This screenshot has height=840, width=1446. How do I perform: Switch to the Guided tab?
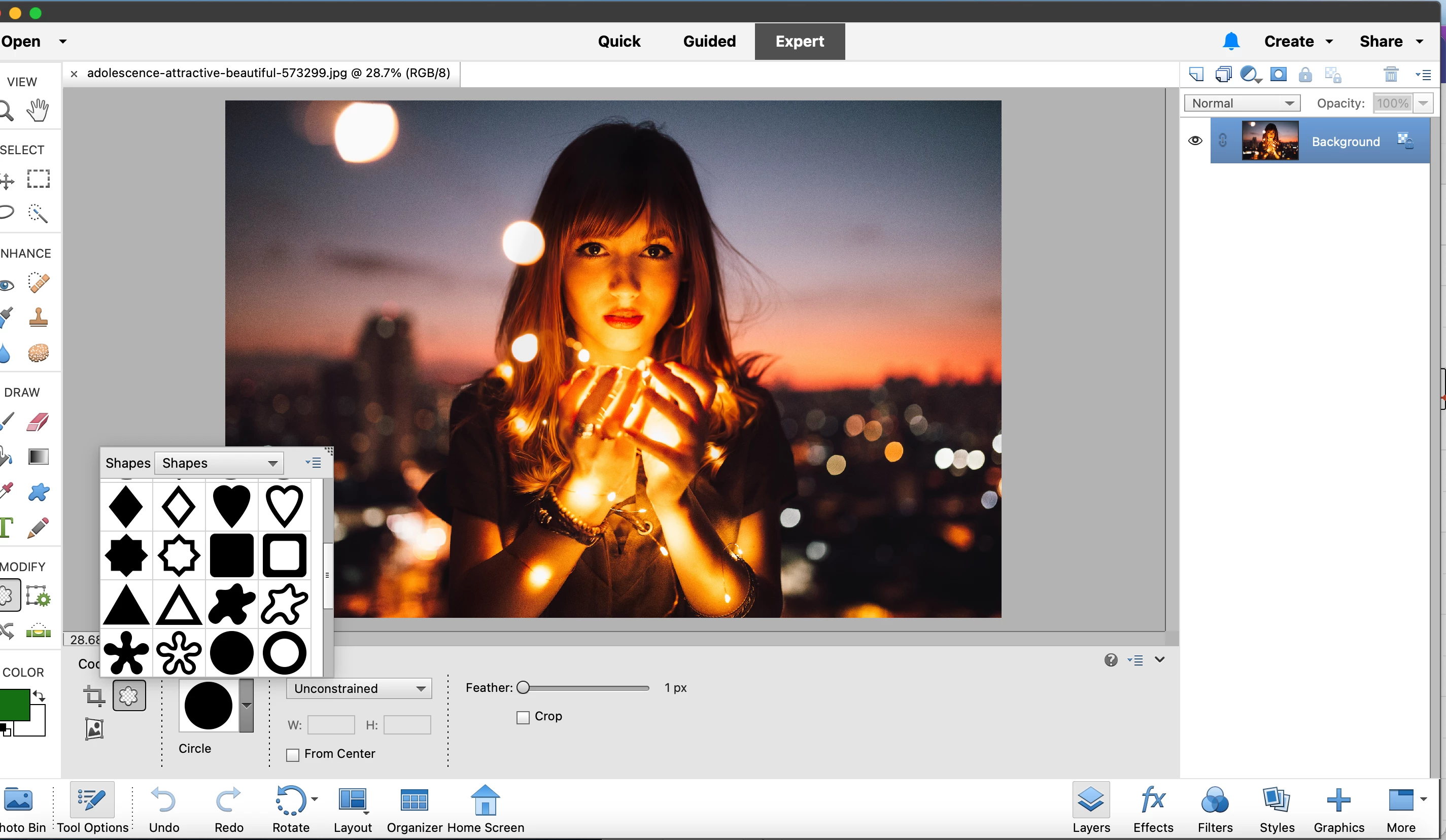(709, 41)
